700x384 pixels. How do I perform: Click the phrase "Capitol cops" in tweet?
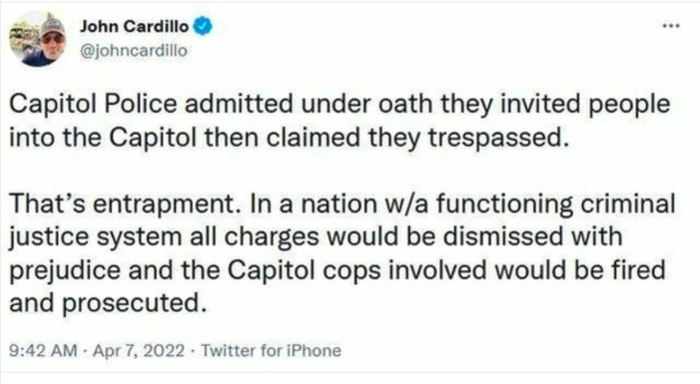(304, 271)
